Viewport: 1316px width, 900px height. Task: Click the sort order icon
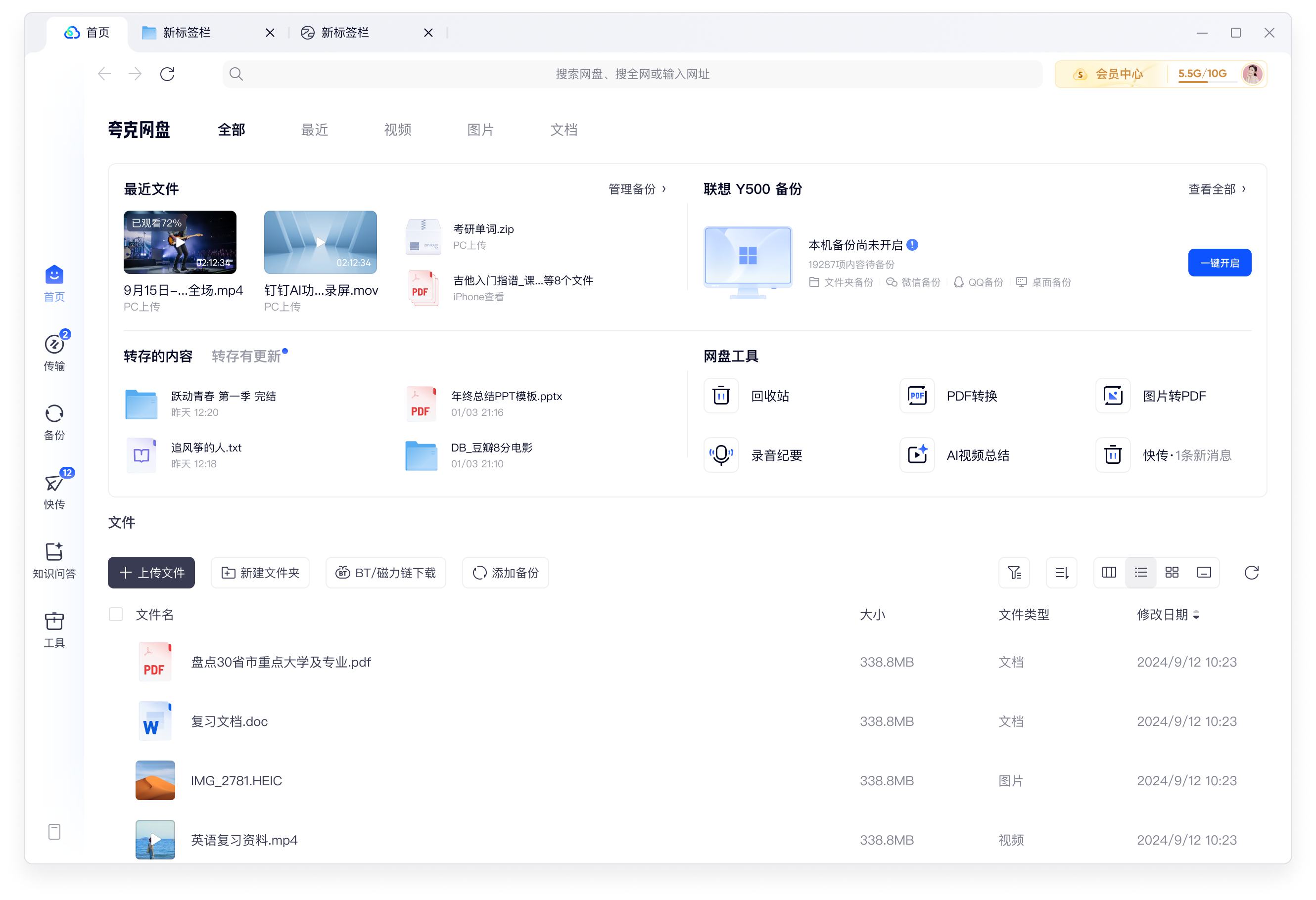[1062, 573]
